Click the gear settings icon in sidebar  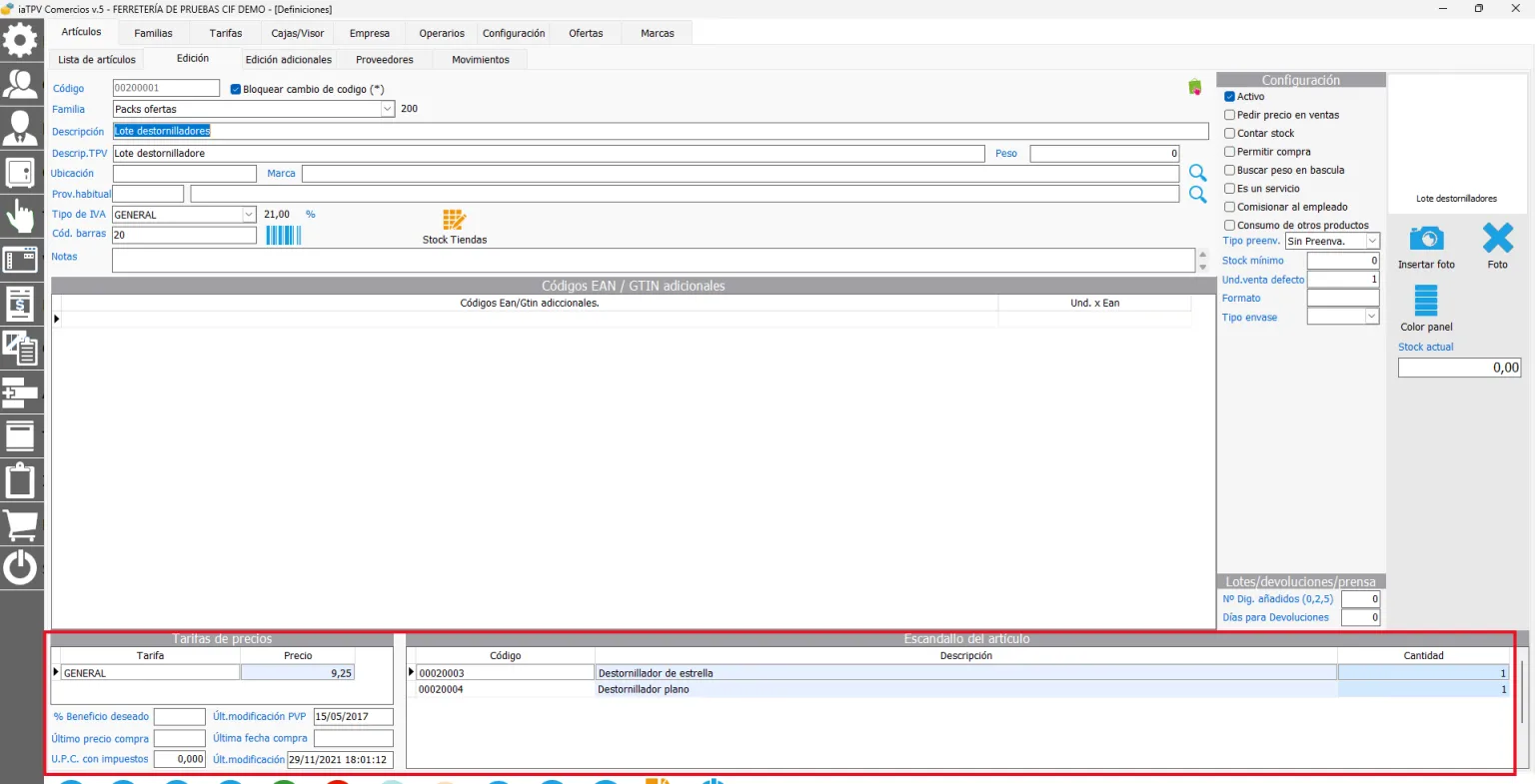[x=21, y=40]
